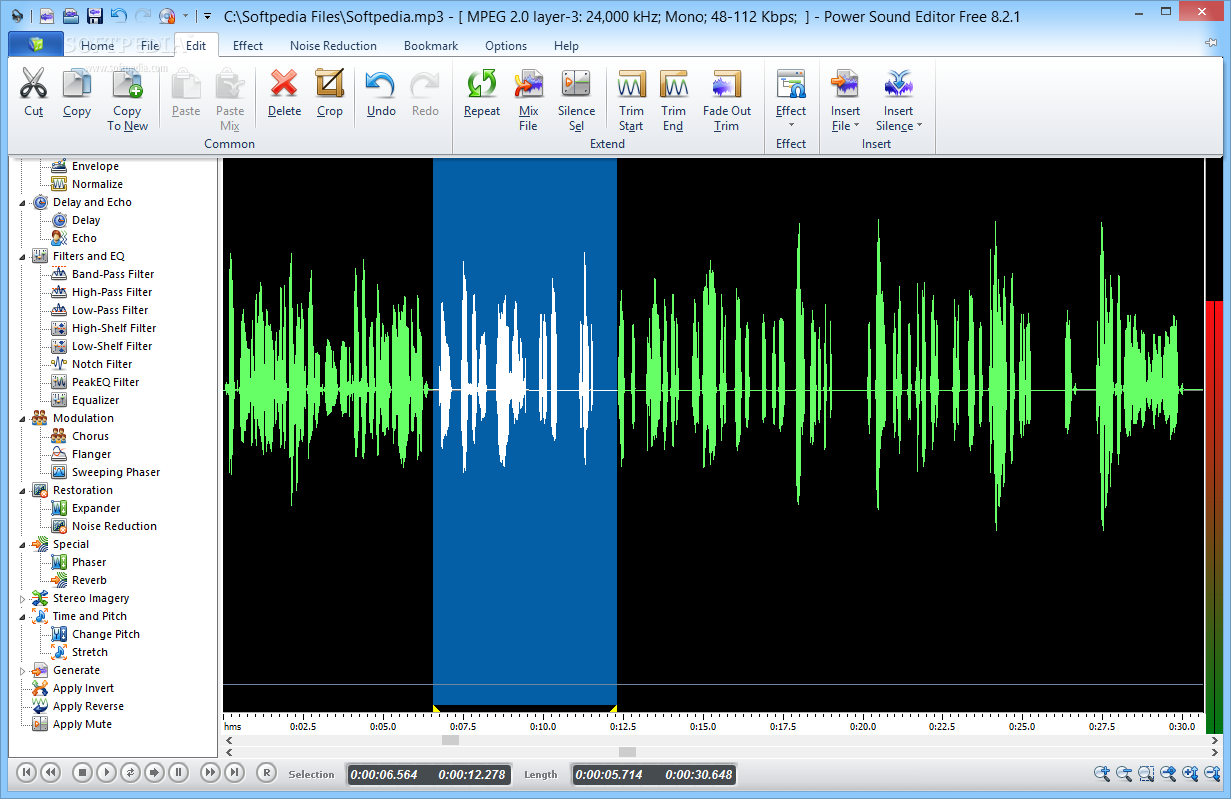The image size is (1231, 799).
Task: Click the zoom out full icon
Action: 1168,773
